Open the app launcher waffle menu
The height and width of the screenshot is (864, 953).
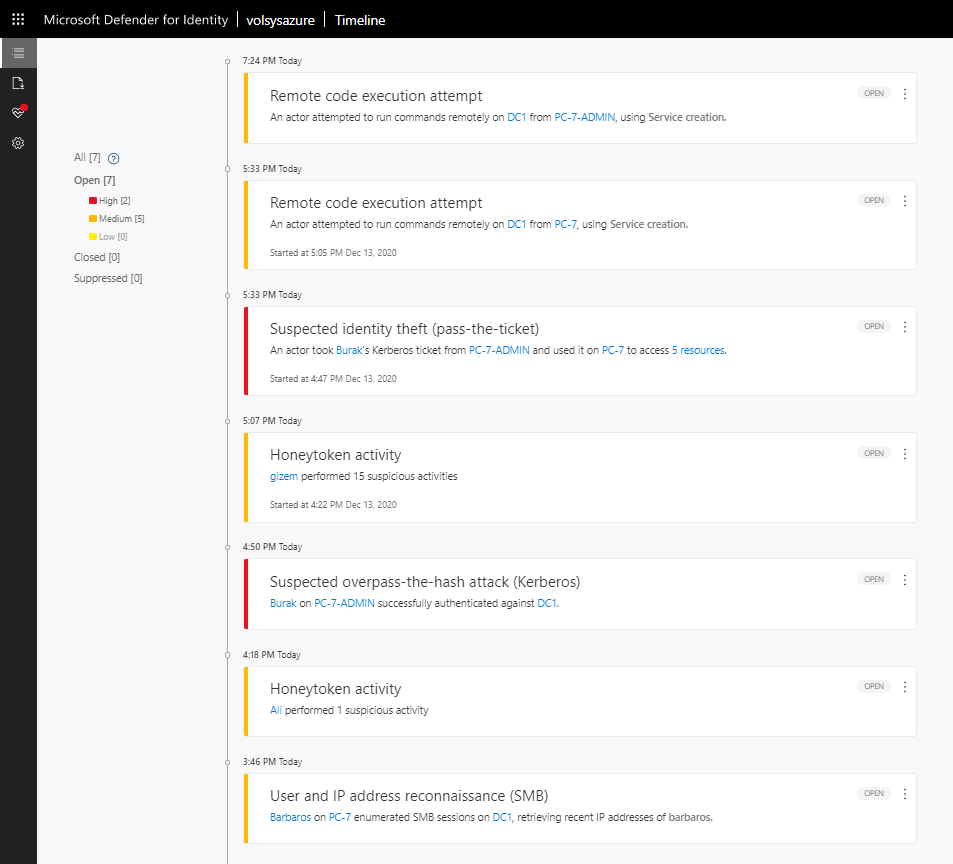click(x=18, y=19)
